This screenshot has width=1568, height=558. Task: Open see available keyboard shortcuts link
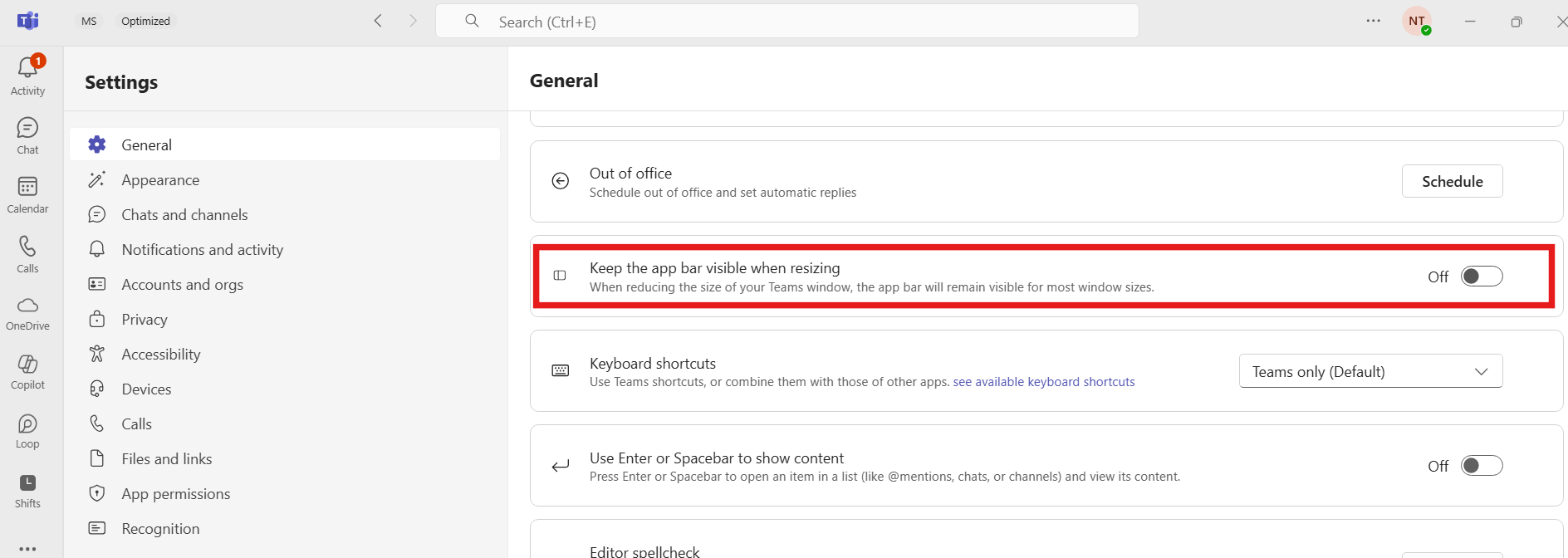(1044, 382)
